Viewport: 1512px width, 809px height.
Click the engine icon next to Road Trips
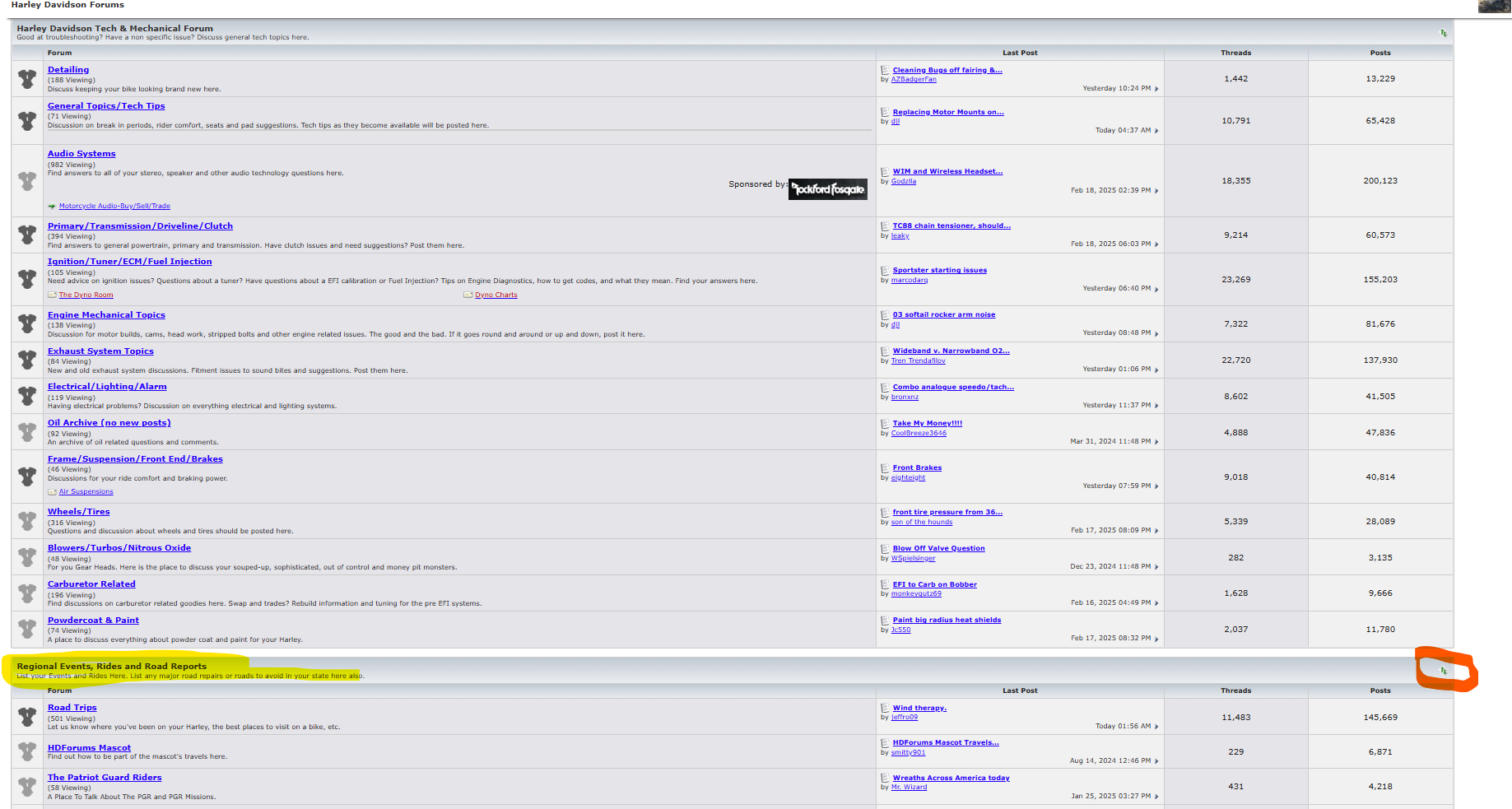[27, 717]
